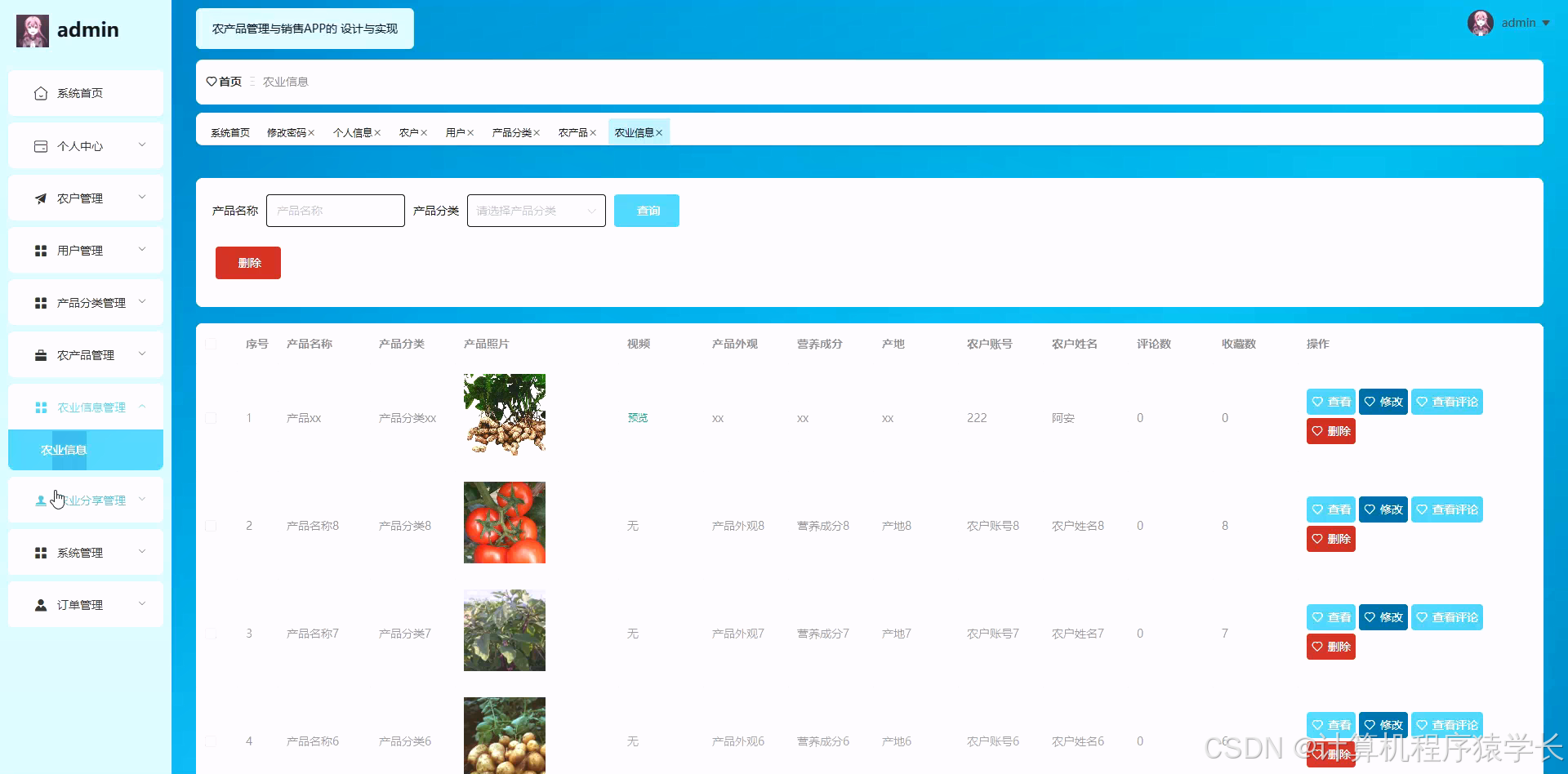Close the 个人信息 tab with its X
Viewport: 1568px width, 774px height.
click(x=377, y=133)
